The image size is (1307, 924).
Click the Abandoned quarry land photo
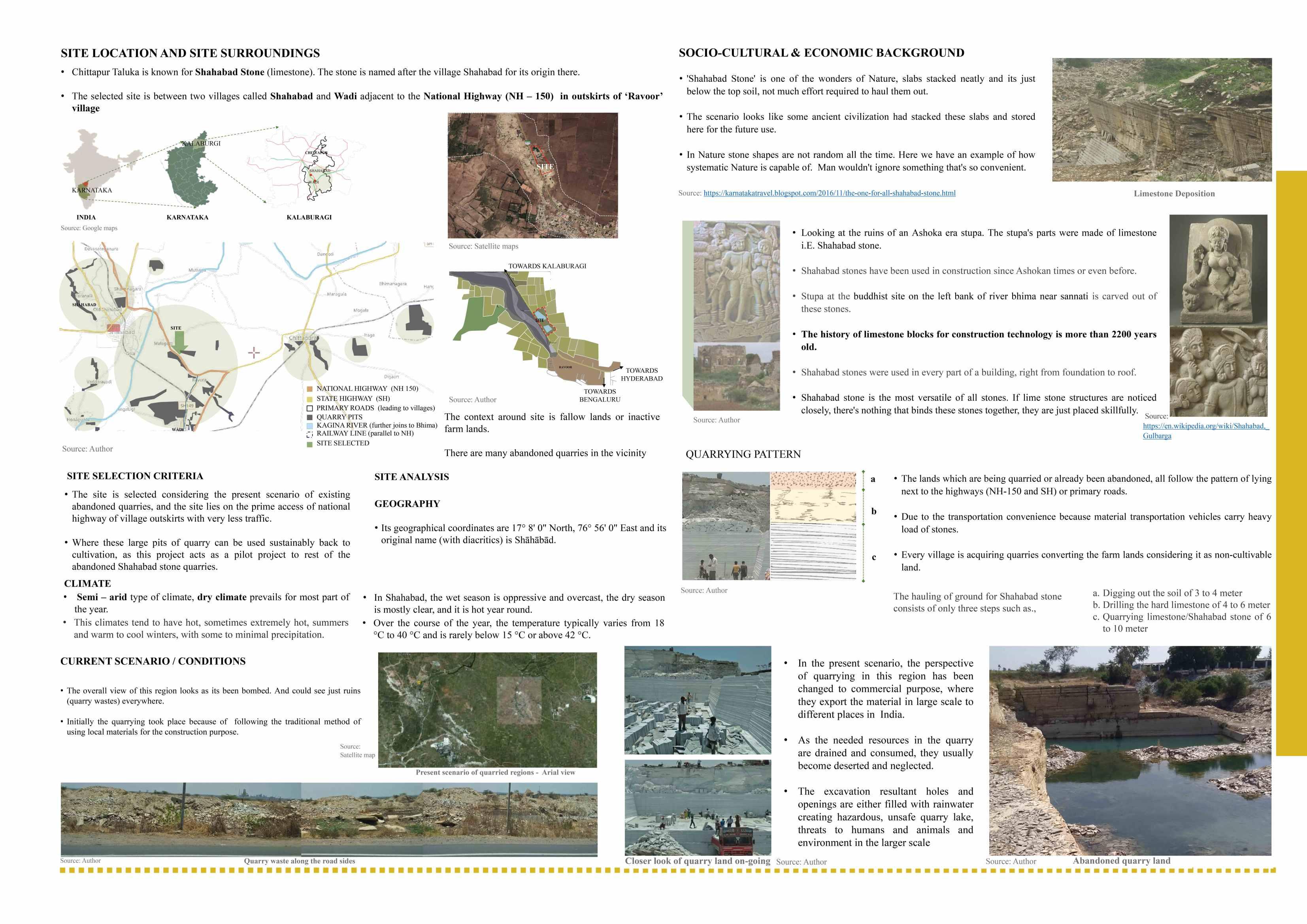click(x=1130, y=751)
